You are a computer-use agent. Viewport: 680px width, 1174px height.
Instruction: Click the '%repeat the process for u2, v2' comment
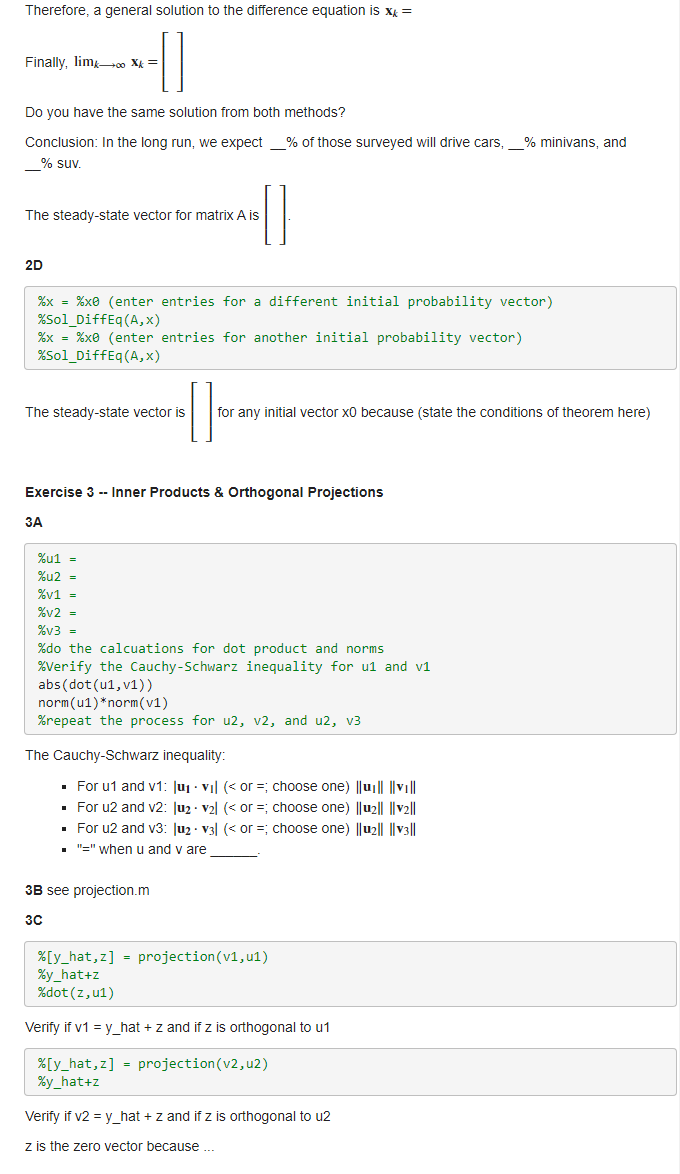[x=199, y=720]
